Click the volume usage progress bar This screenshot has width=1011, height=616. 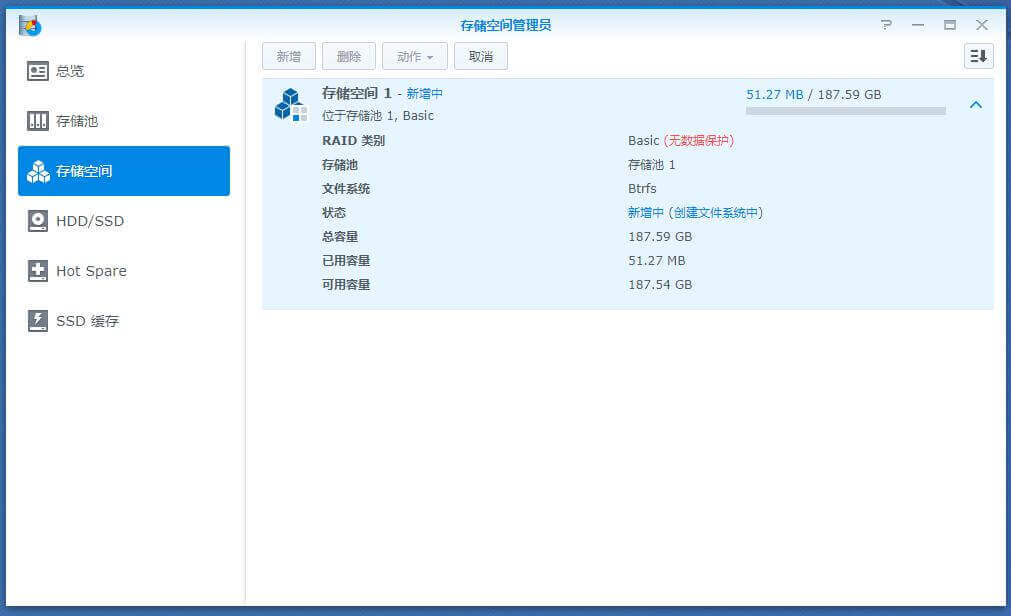845,111
